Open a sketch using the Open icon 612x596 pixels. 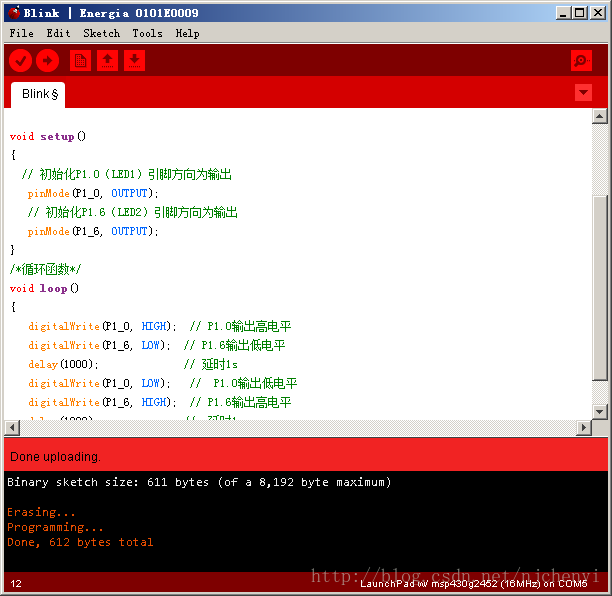(x=107, y=61)
